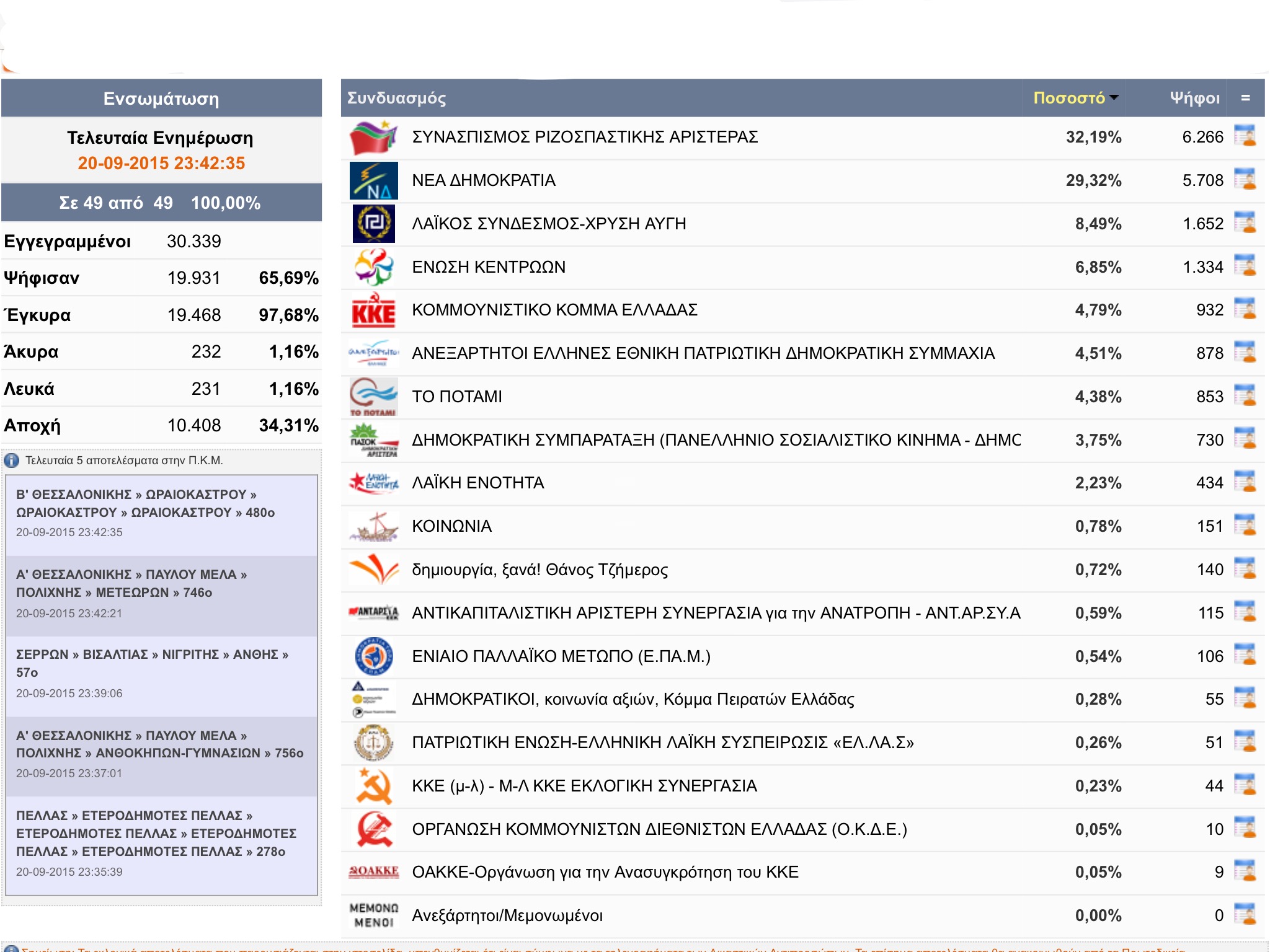Sort by Ποσοστό dropdown arrow
This screenshot has height=952, width=1270.
[1114, 98]
